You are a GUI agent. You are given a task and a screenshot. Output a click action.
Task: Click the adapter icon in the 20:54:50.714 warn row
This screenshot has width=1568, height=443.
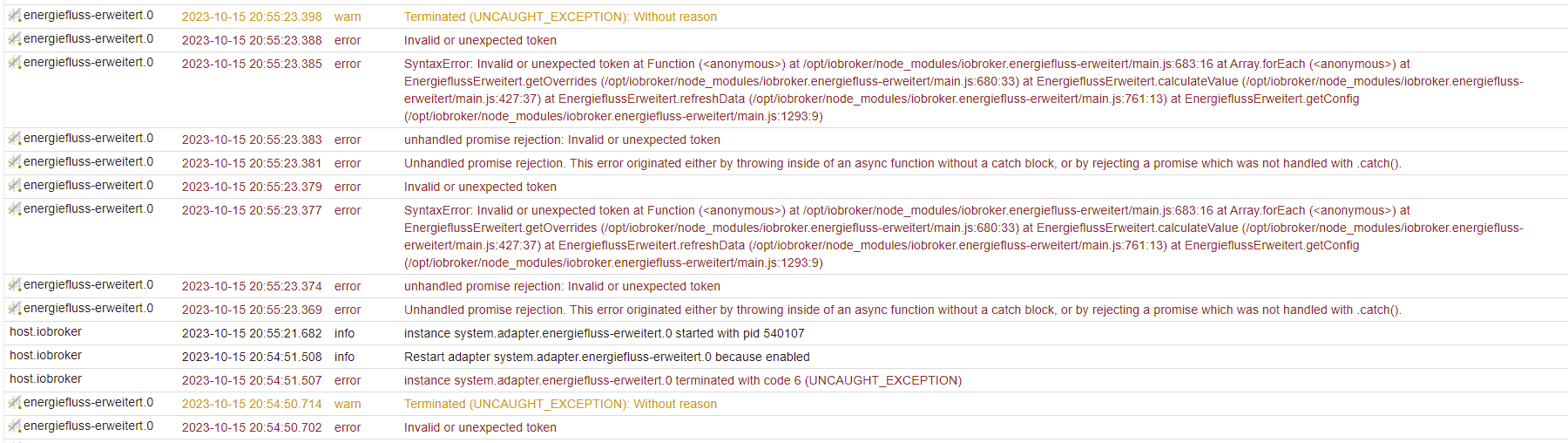15,403
